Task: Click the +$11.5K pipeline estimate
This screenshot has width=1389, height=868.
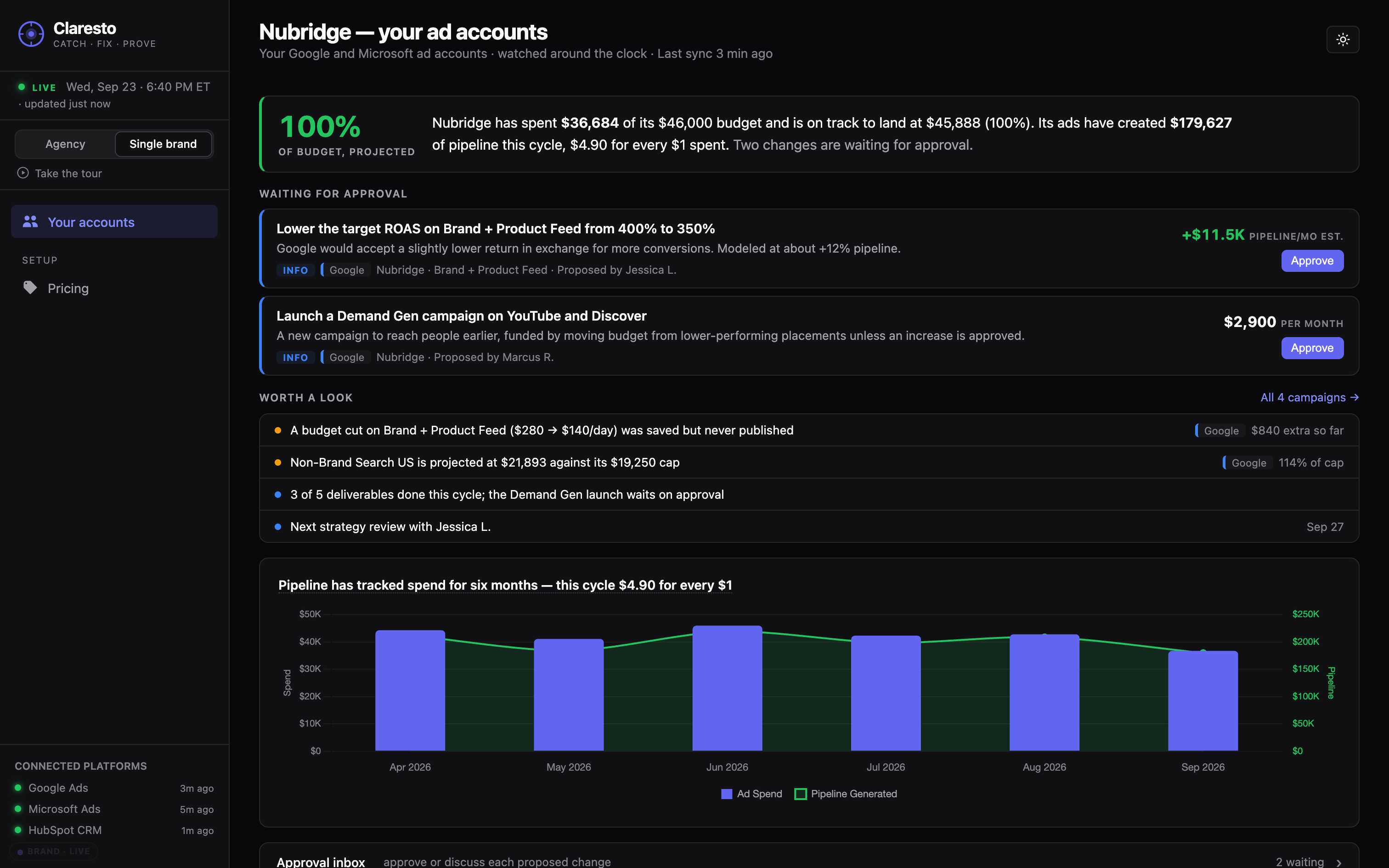Action: click(1213, 235)
